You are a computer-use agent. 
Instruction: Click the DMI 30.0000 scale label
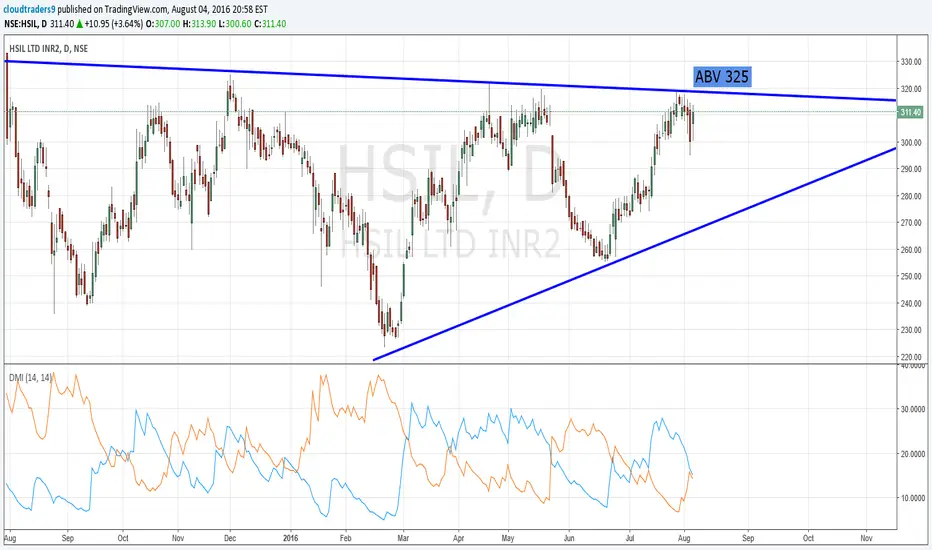tap(912, 410)
